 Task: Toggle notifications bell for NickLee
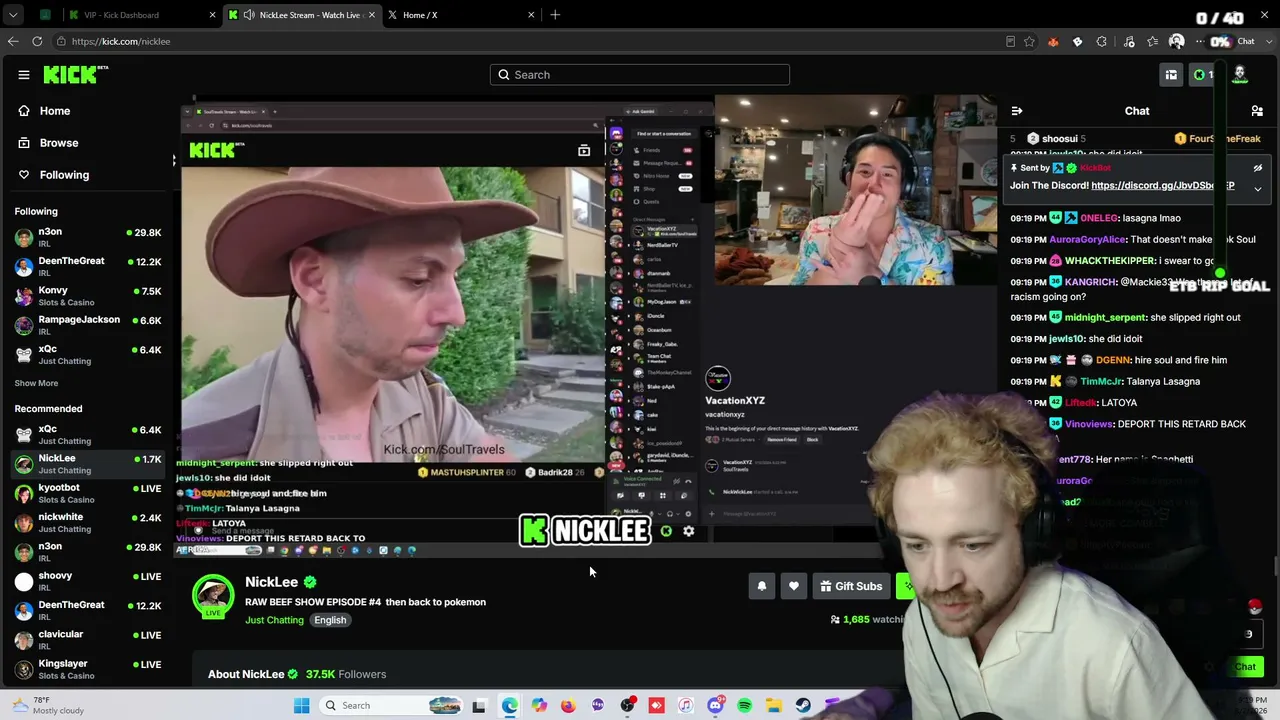762,586
